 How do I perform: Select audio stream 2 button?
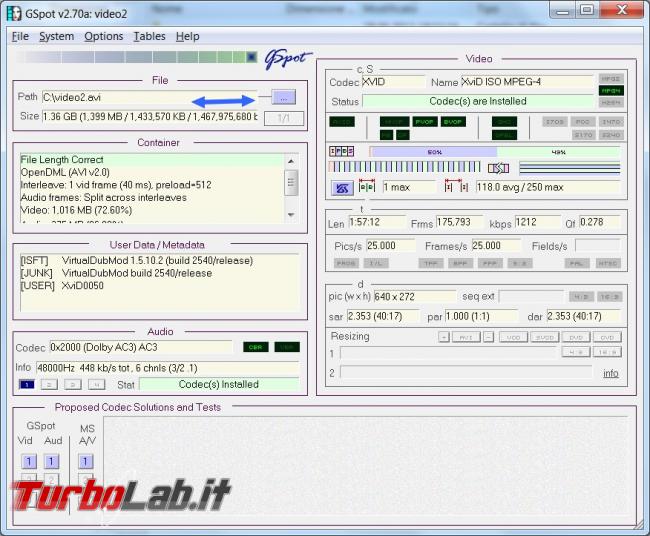[49, 385]
